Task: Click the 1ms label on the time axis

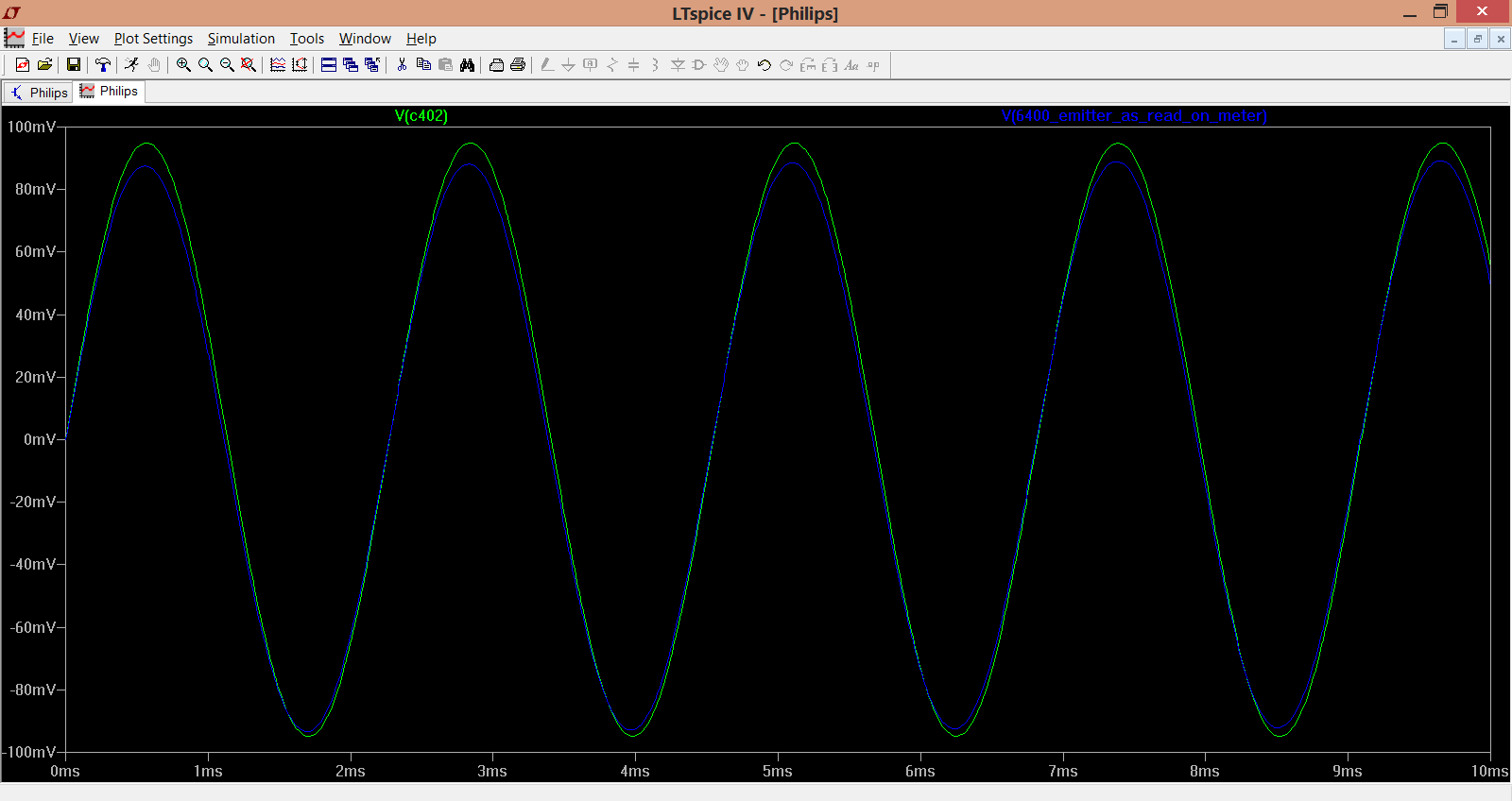Action: pos(208,771)
